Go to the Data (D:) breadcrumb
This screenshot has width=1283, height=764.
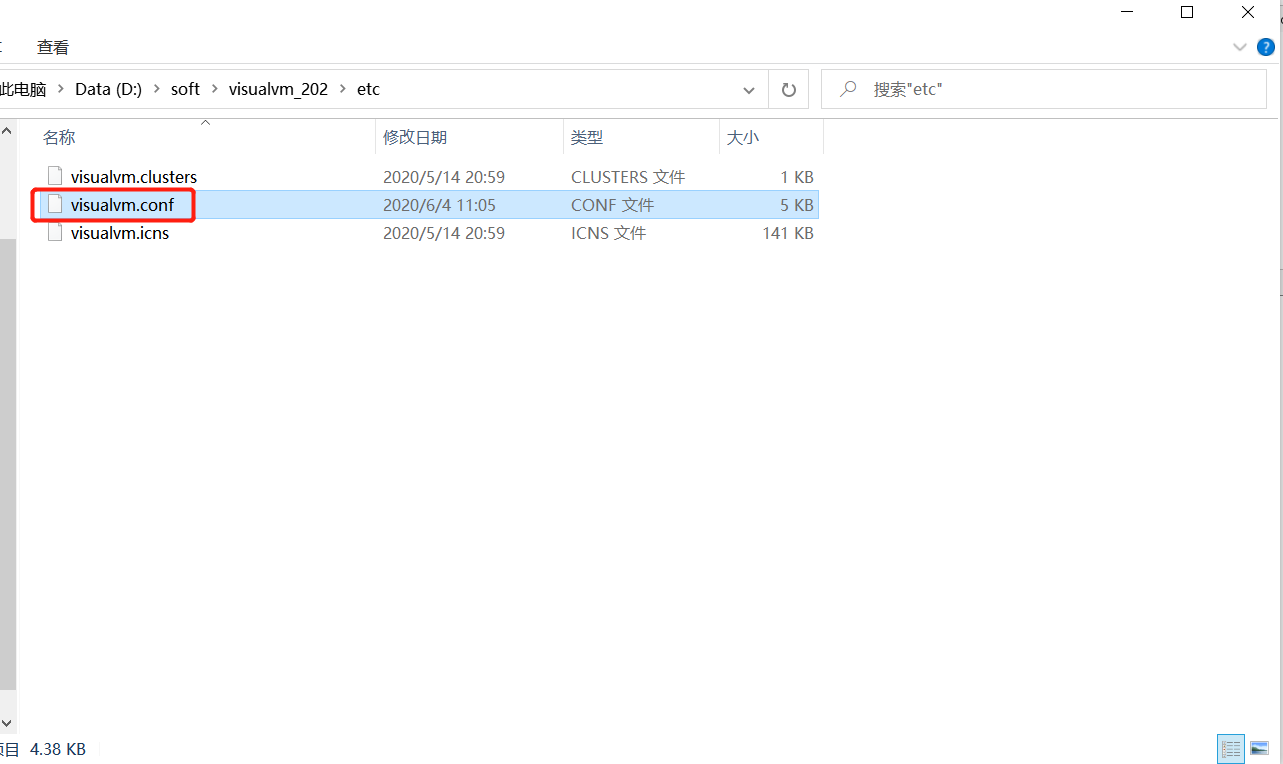coord(108,89)
